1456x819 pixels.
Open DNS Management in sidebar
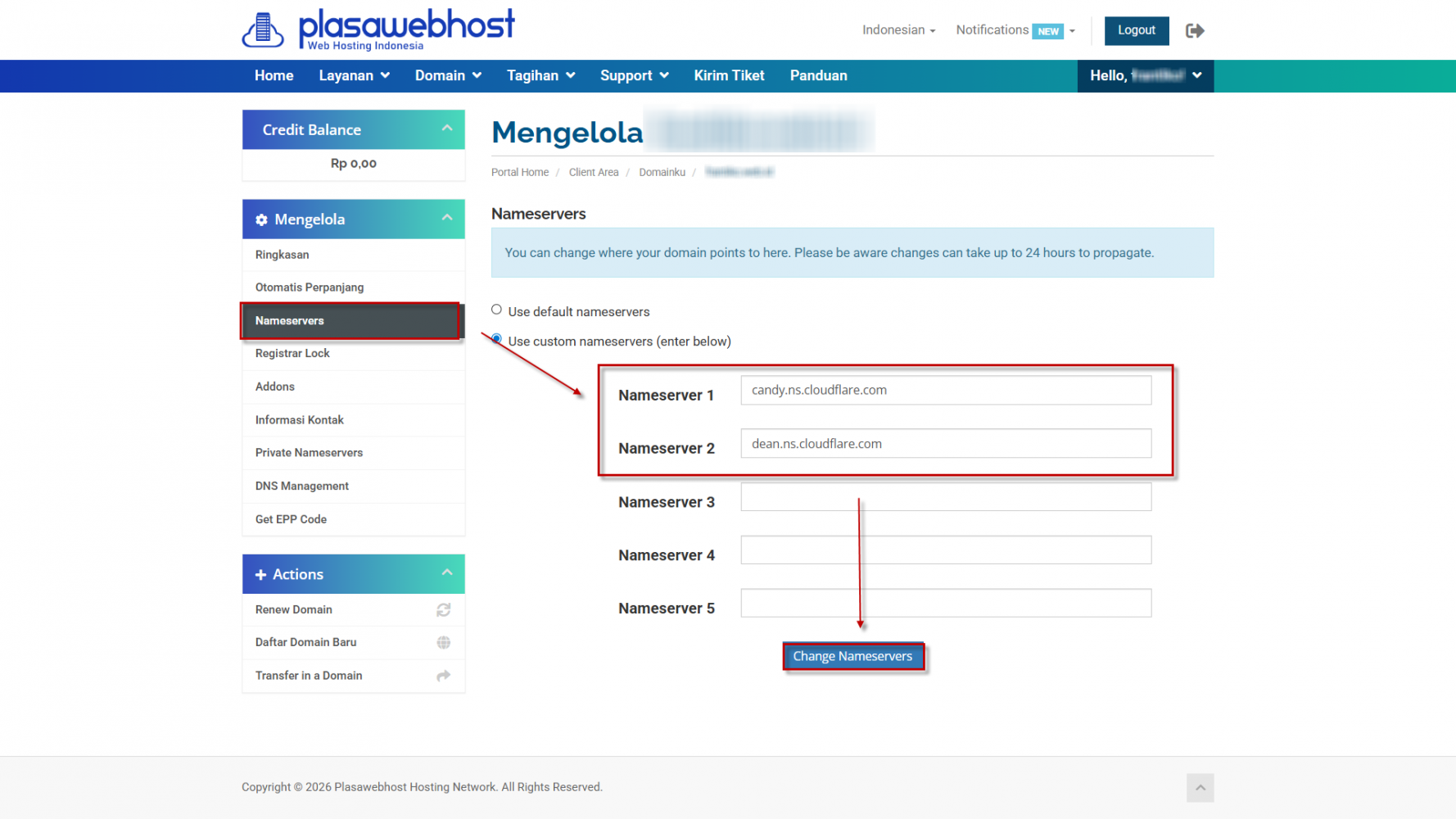tap(302, 486)
